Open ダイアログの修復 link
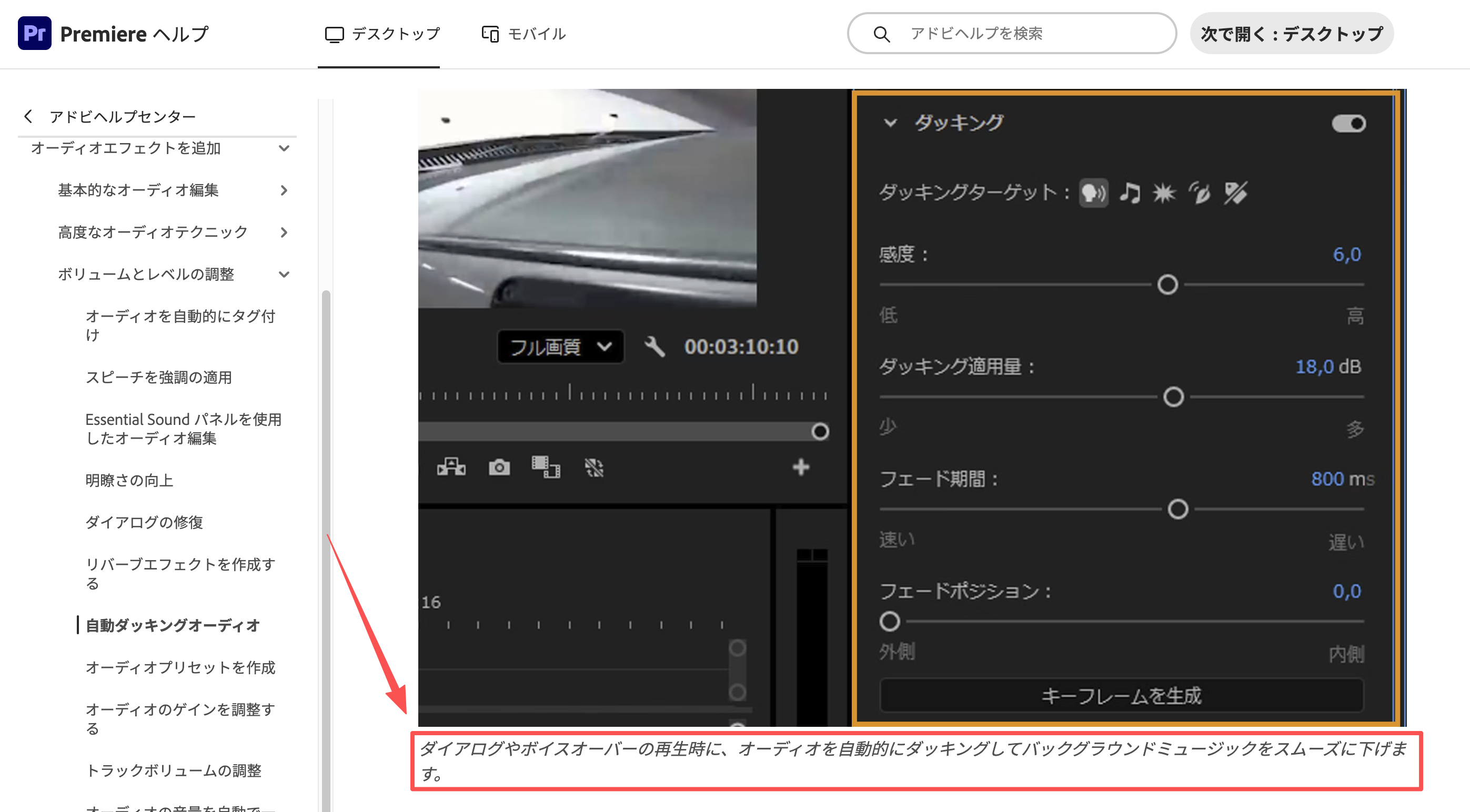The image size is (1470, 812). click(x=144, y=522)
